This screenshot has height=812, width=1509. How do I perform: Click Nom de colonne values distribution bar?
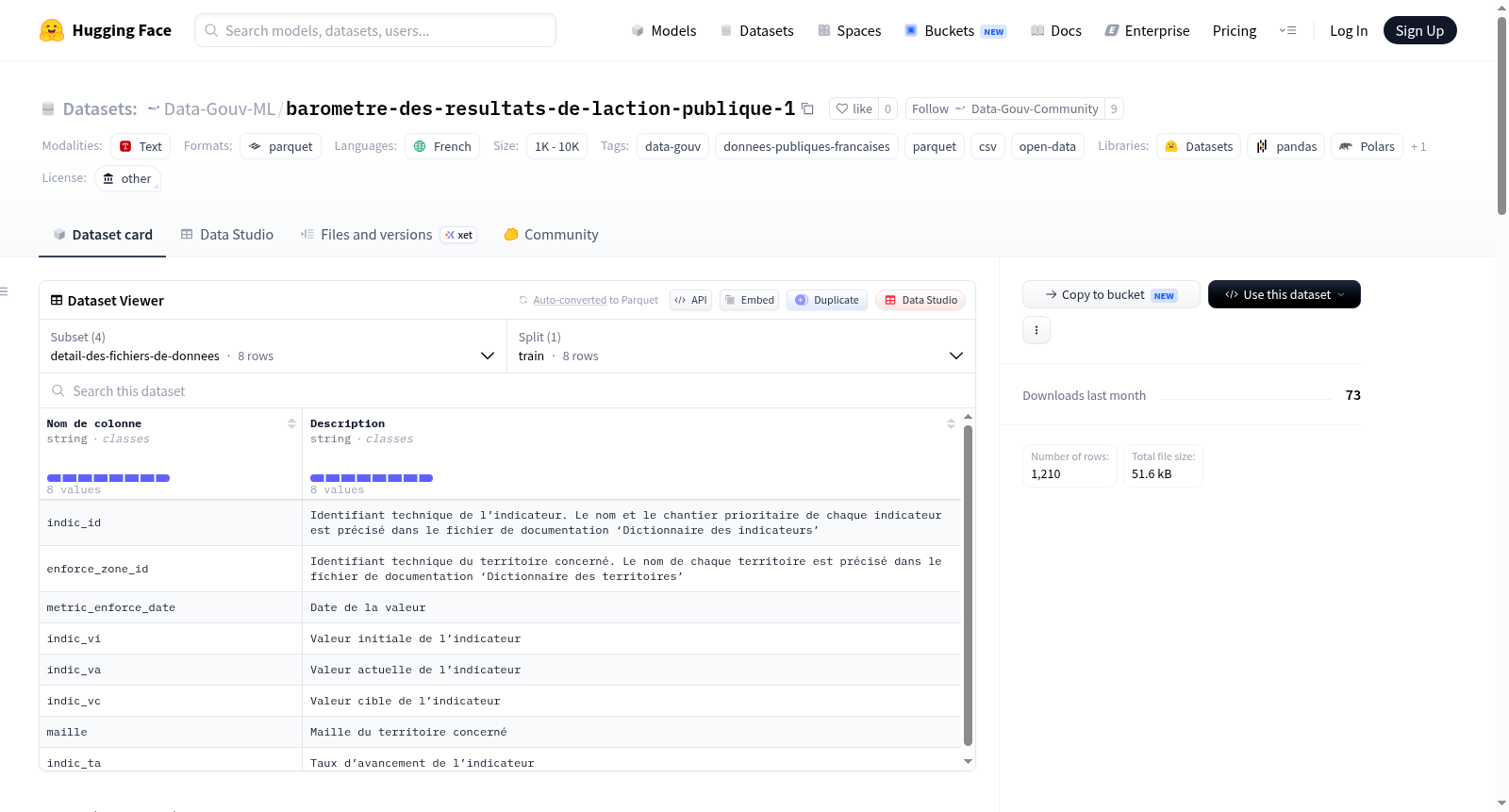[x=108, y=478]
